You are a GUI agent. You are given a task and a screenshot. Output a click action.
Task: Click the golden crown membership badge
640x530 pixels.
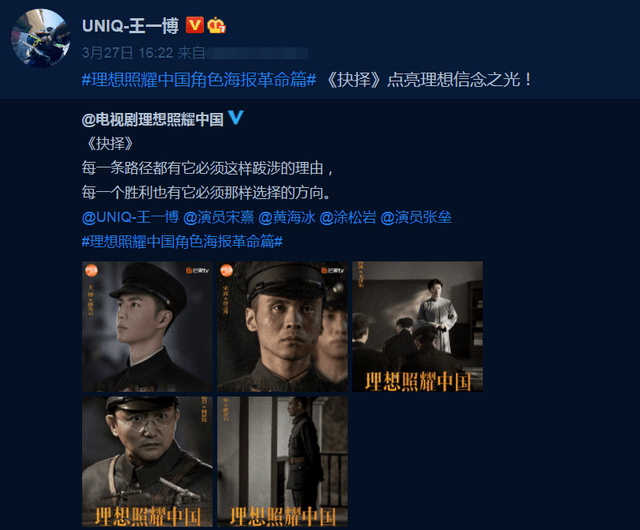(216, 26)
